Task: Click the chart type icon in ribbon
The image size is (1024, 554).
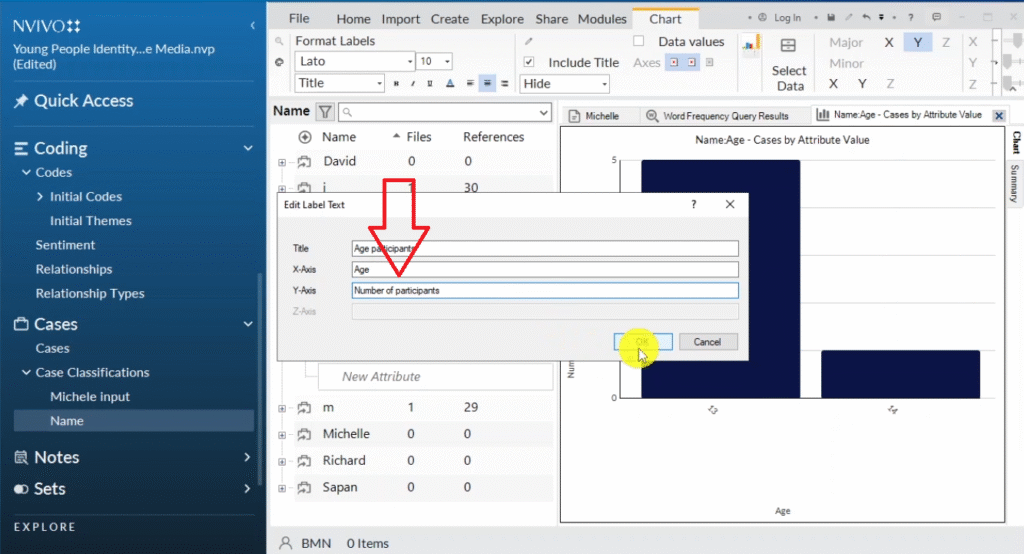Action: [x=748, y=46]
